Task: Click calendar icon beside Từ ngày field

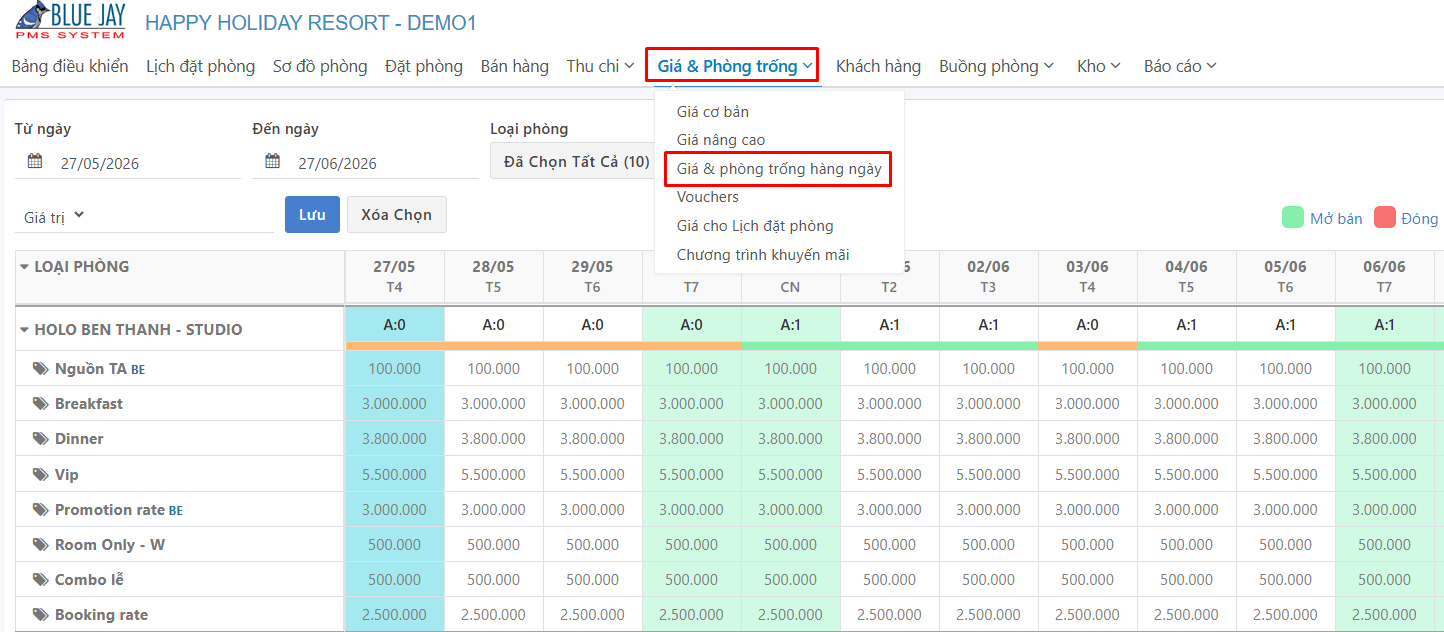Action: click(35, 162)
